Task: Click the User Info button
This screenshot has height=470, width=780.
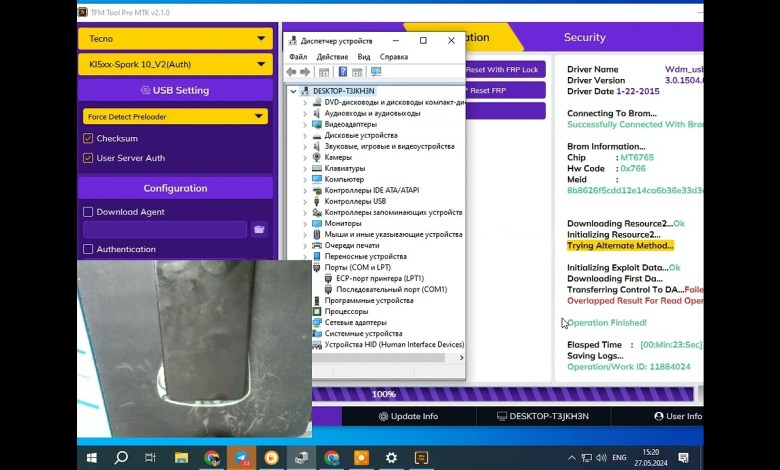Action: (x=679, y=416)
